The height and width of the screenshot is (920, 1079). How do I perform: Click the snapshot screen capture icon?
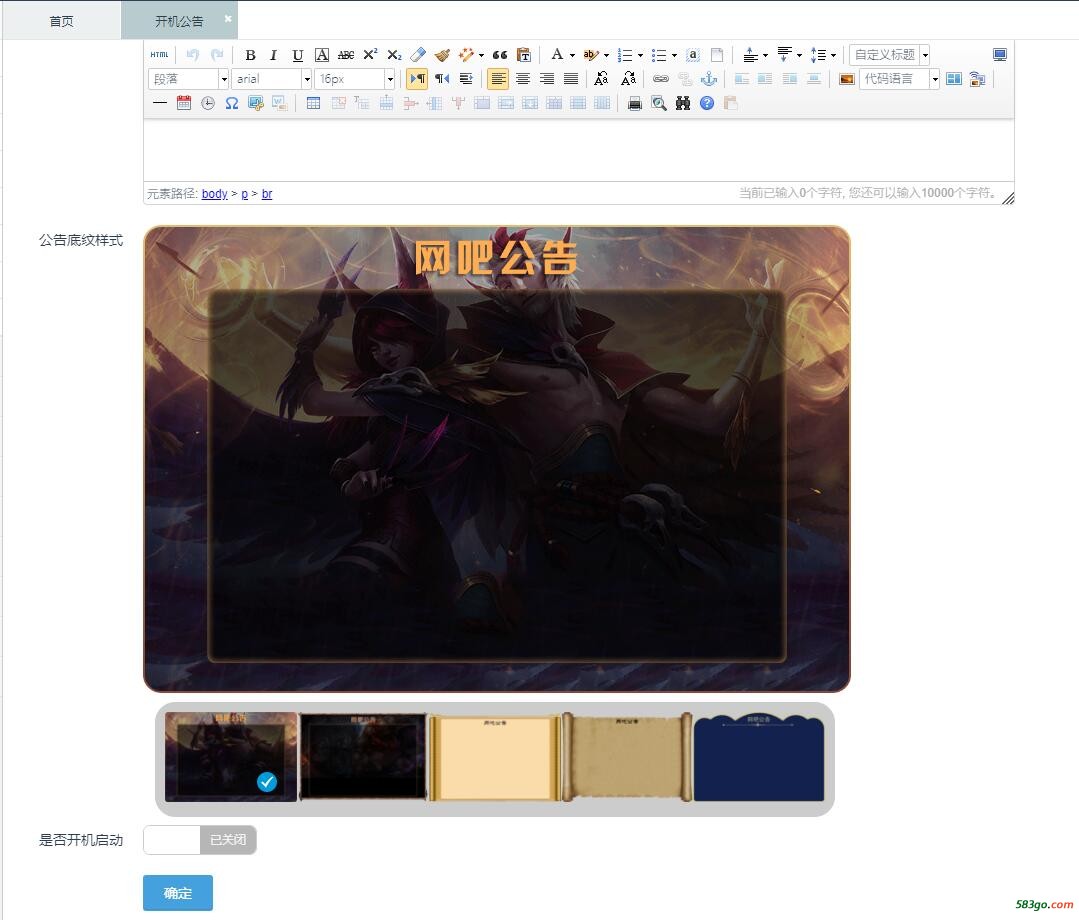[x=256, y=103]
